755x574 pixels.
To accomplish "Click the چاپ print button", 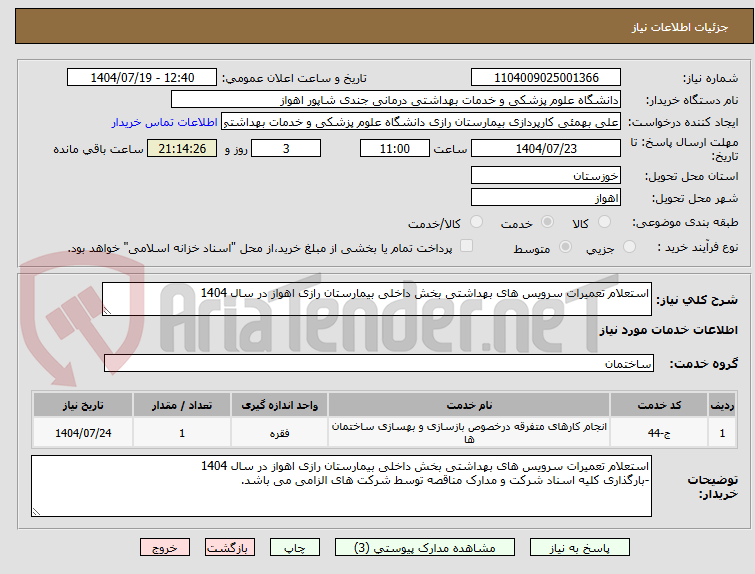I will point(295,548).
